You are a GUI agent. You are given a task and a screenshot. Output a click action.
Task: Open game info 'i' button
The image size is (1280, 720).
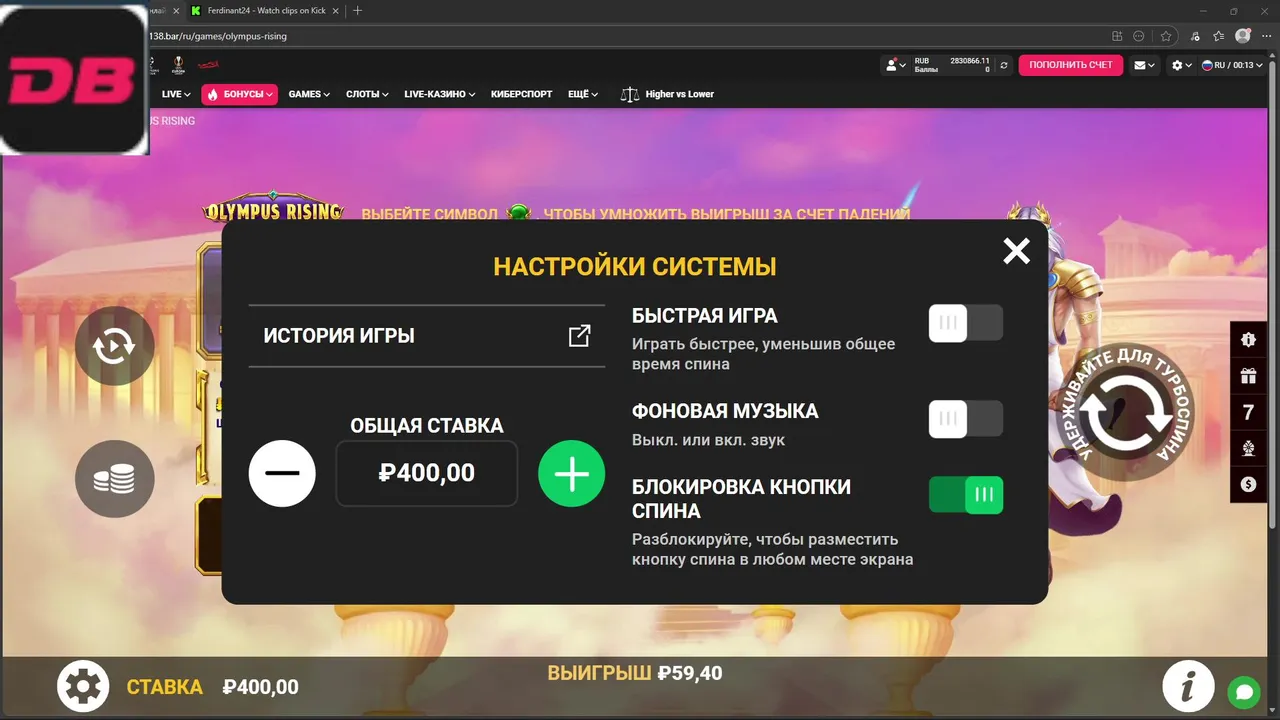click(1188, 687)
